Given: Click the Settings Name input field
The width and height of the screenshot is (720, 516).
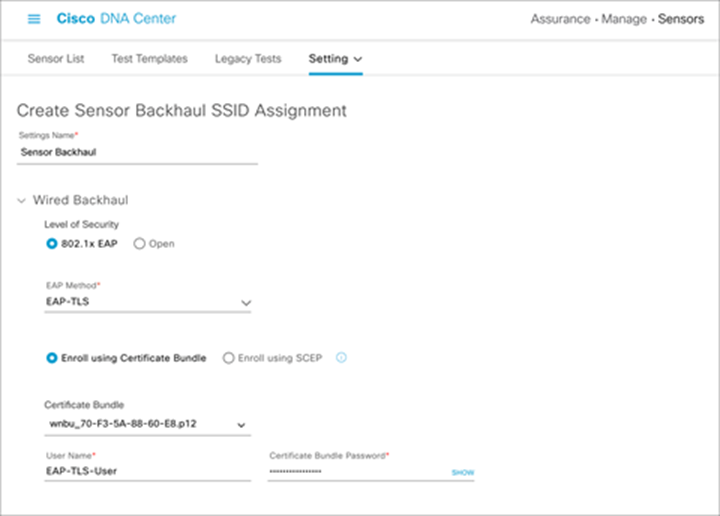Looking at the screenshot, I should point(137,152).
